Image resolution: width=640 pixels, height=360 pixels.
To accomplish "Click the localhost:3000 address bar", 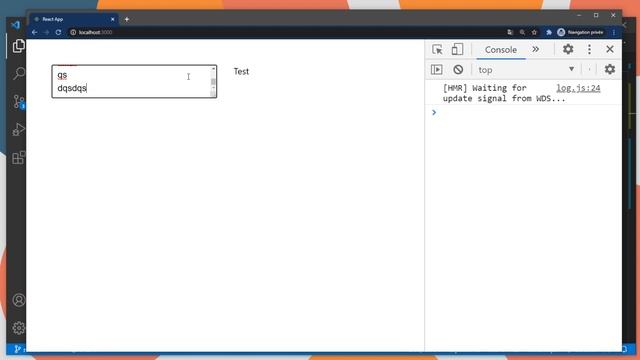I will pyautogui.click(x=286, y=32).
